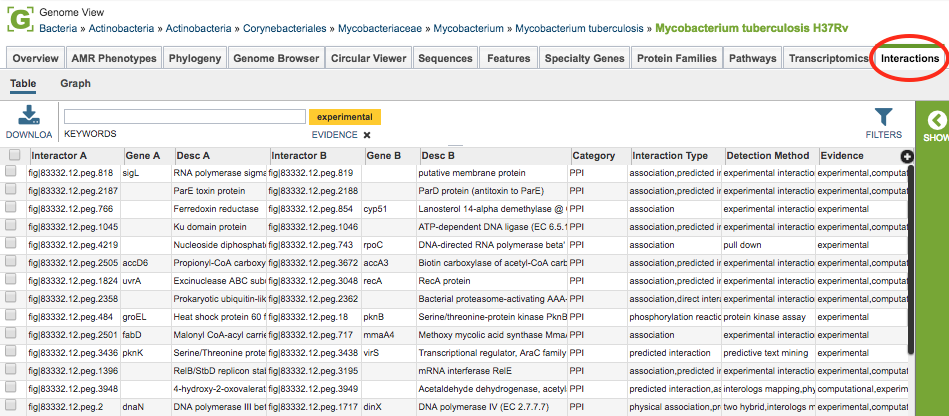949x416 pixels.
Task: Open the Corynebacteriales breadcrumb link
Action: click(284, 28)
